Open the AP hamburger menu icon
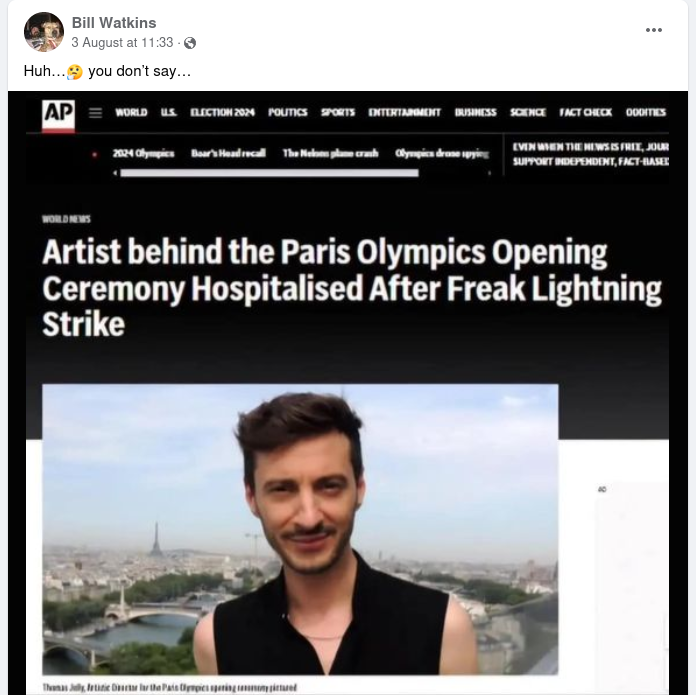 tap(95, 113)
